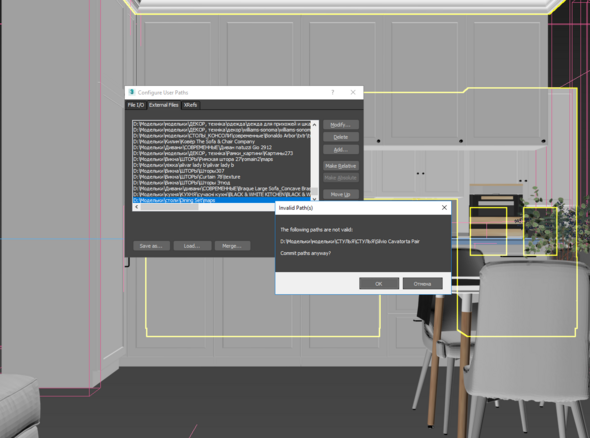Viewport: 590px width, 438px height.
Task: Click the Отмена cancel button
Action: (423, 284)
